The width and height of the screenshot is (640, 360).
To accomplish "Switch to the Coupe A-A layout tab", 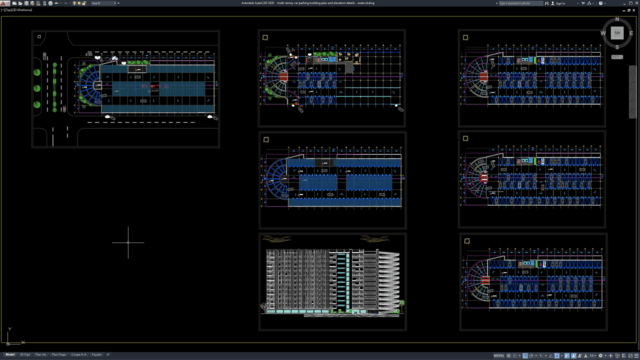I will click(79, 355).
